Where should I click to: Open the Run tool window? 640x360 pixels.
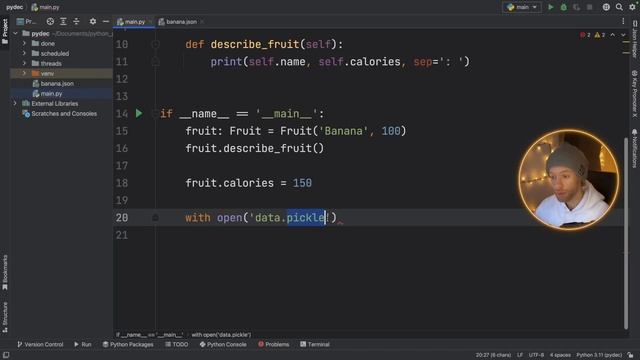pyautogui.click(x=82, y=344)
